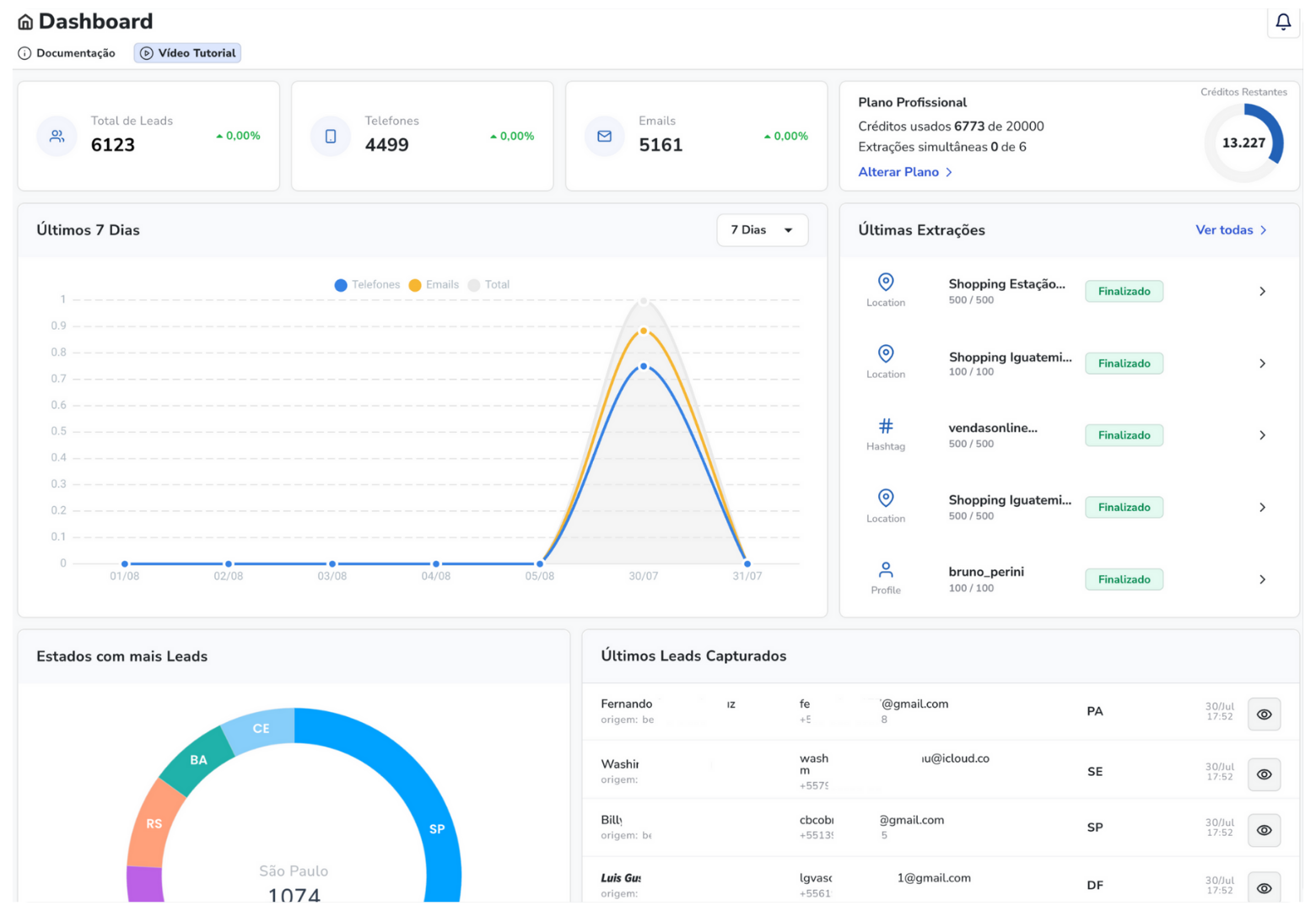Click the bruno_perini profile icon

(x=885, y=570)
